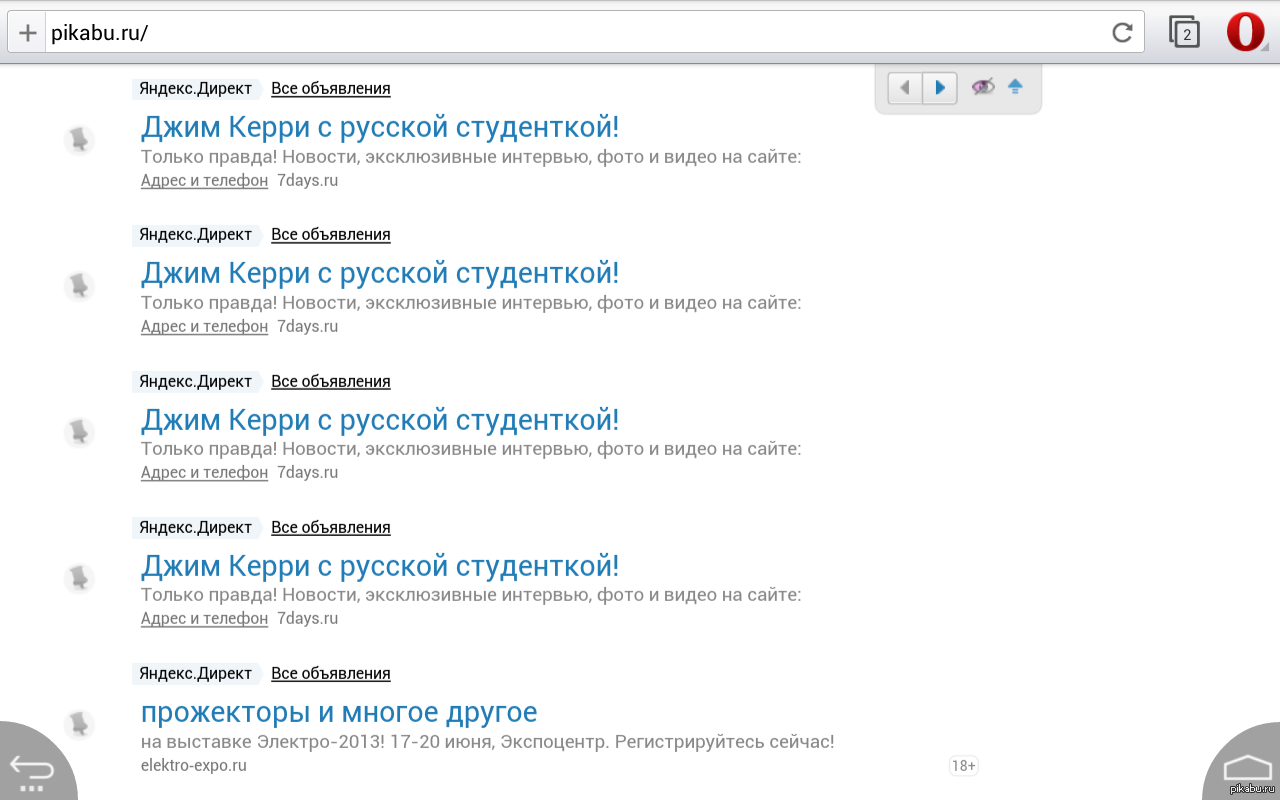Click the text 'на выставке Электро-2013!' description
This screenshot has width=1280, height=800.
click(x=488, y=742)
